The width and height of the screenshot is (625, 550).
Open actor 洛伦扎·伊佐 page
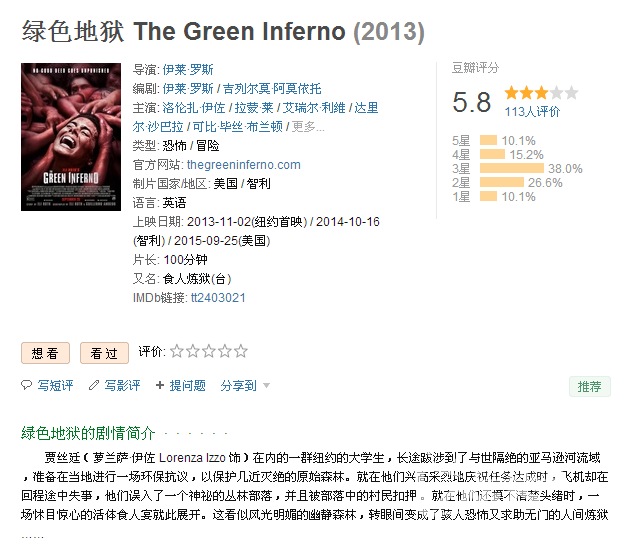coord(194,108)
